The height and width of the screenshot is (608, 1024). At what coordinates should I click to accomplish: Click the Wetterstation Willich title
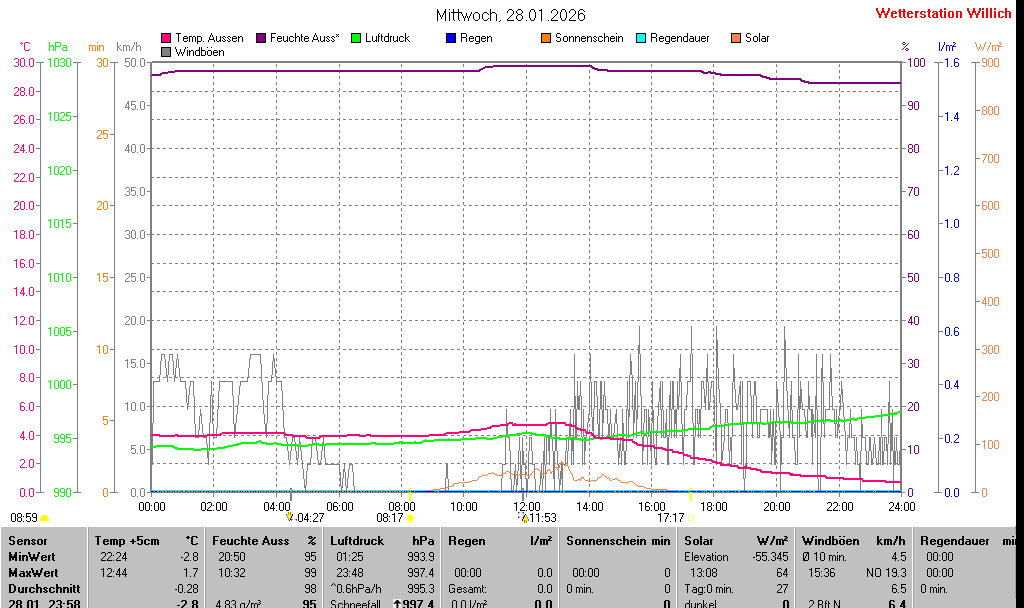943,13
